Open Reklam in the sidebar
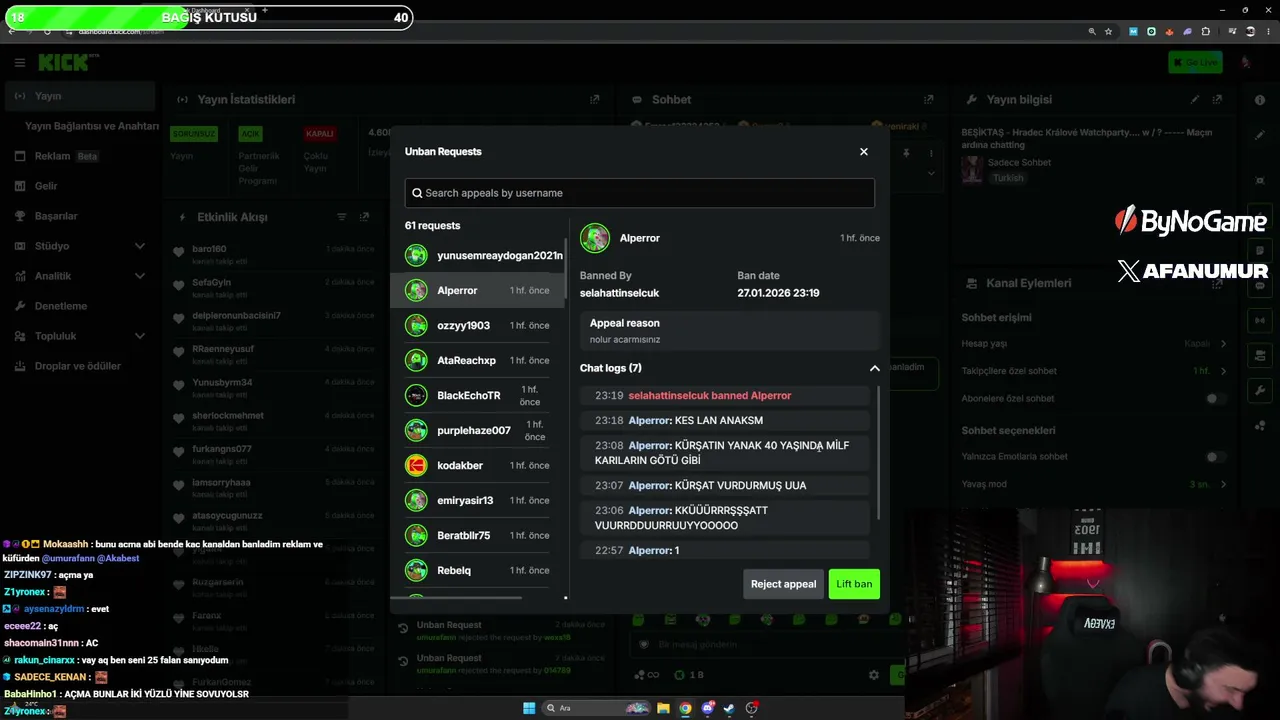 (x=80, y=156)
